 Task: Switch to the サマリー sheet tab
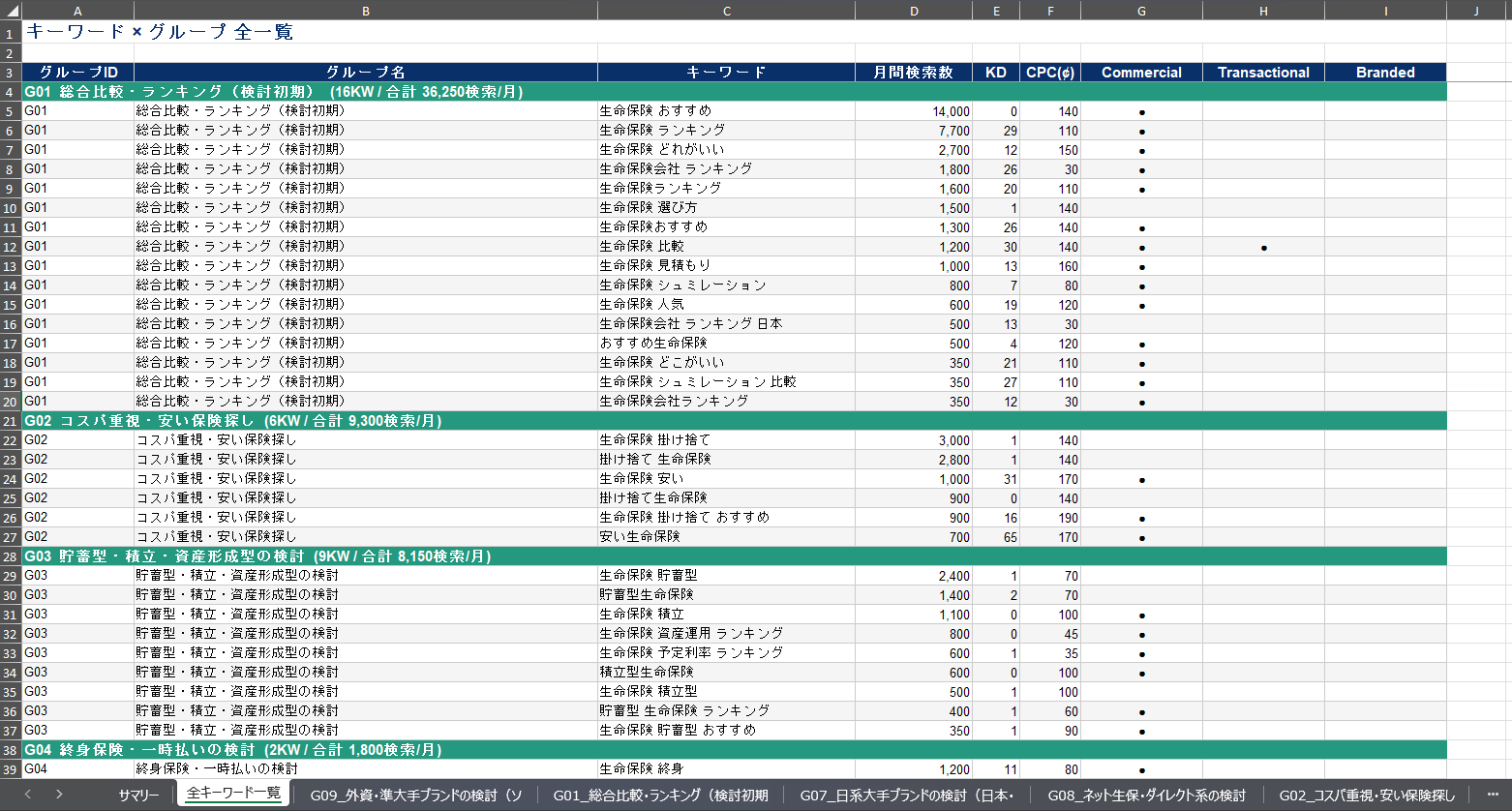click(x=138, y=795)
